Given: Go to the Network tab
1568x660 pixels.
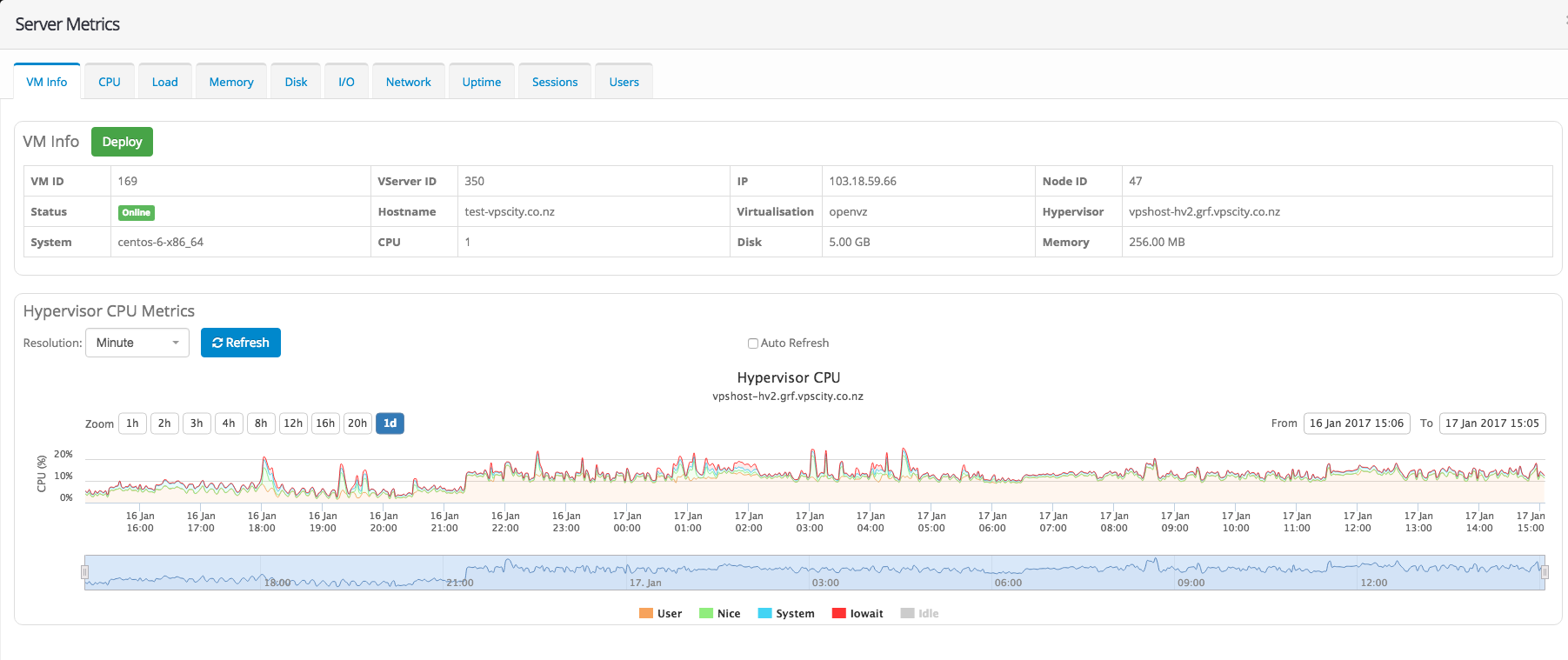Looking at the screenshot, I should [409, 82].
